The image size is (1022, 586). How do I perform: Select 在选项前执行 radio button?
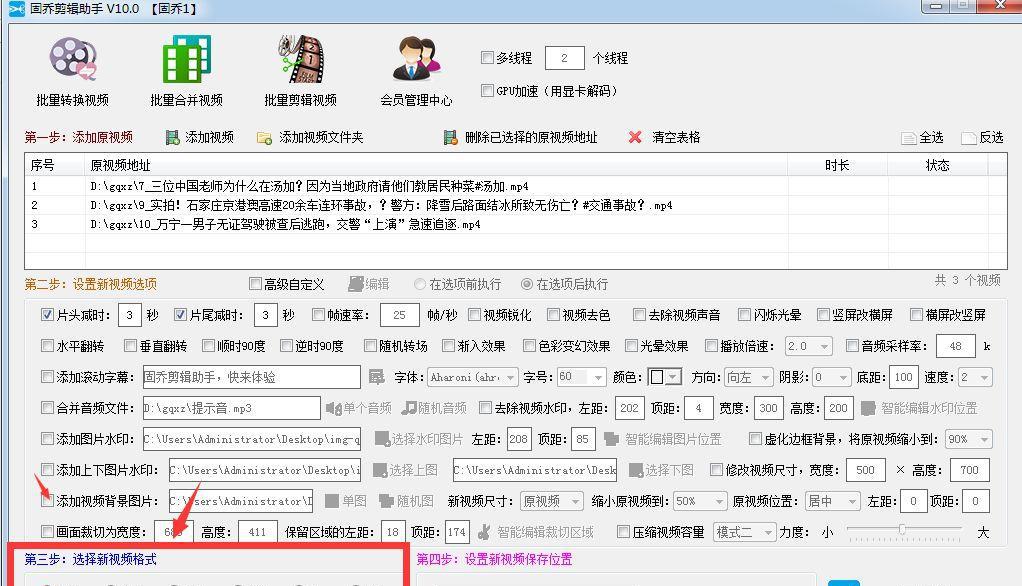click(x=420, y=284)
